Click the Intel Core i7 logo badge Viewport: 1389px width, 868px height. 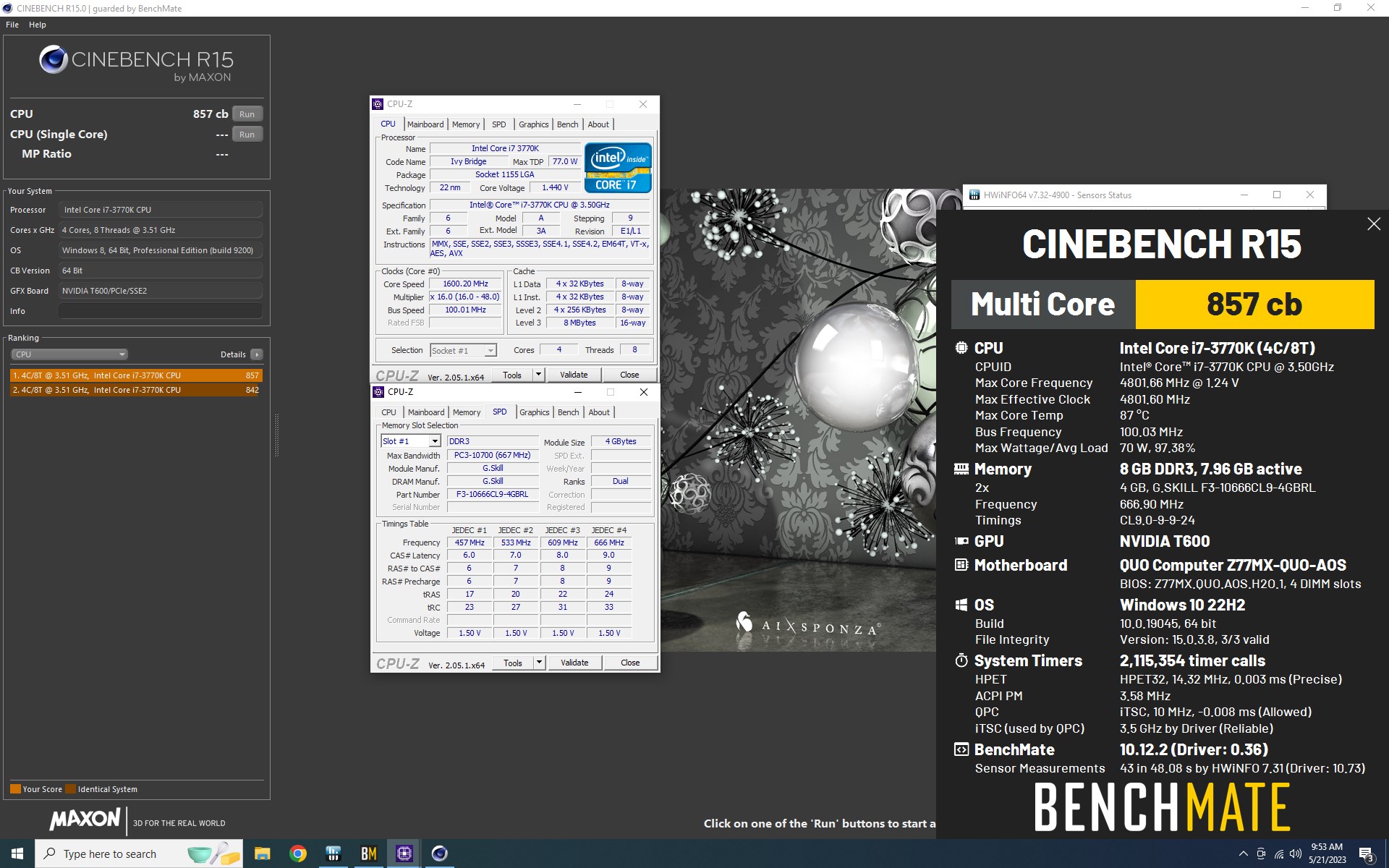(x=618, y=167)
